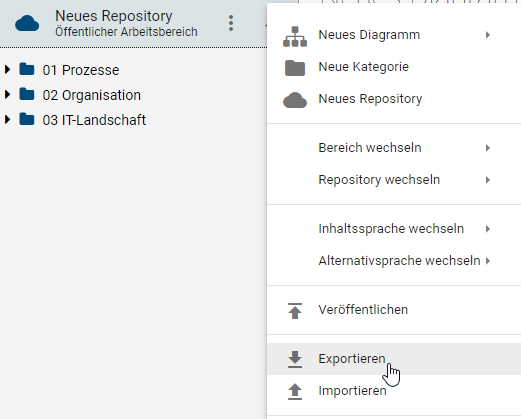Select Repository wechseln in the menu
Viewport: 521px width, 419px height.
[x=394, y=180]
